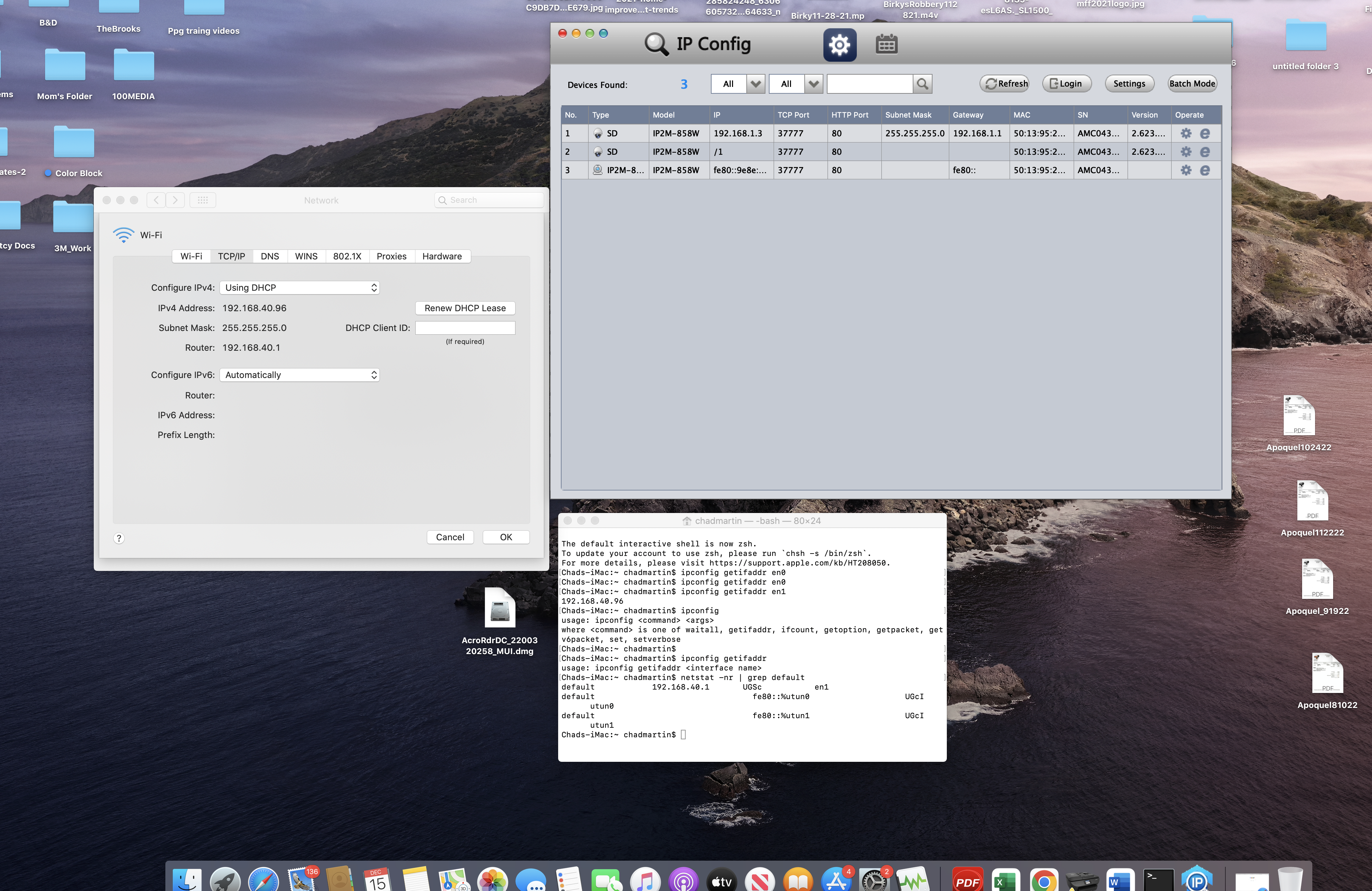Open Terminal from the Dock
1372x891 pixels.
(1159, 879)
